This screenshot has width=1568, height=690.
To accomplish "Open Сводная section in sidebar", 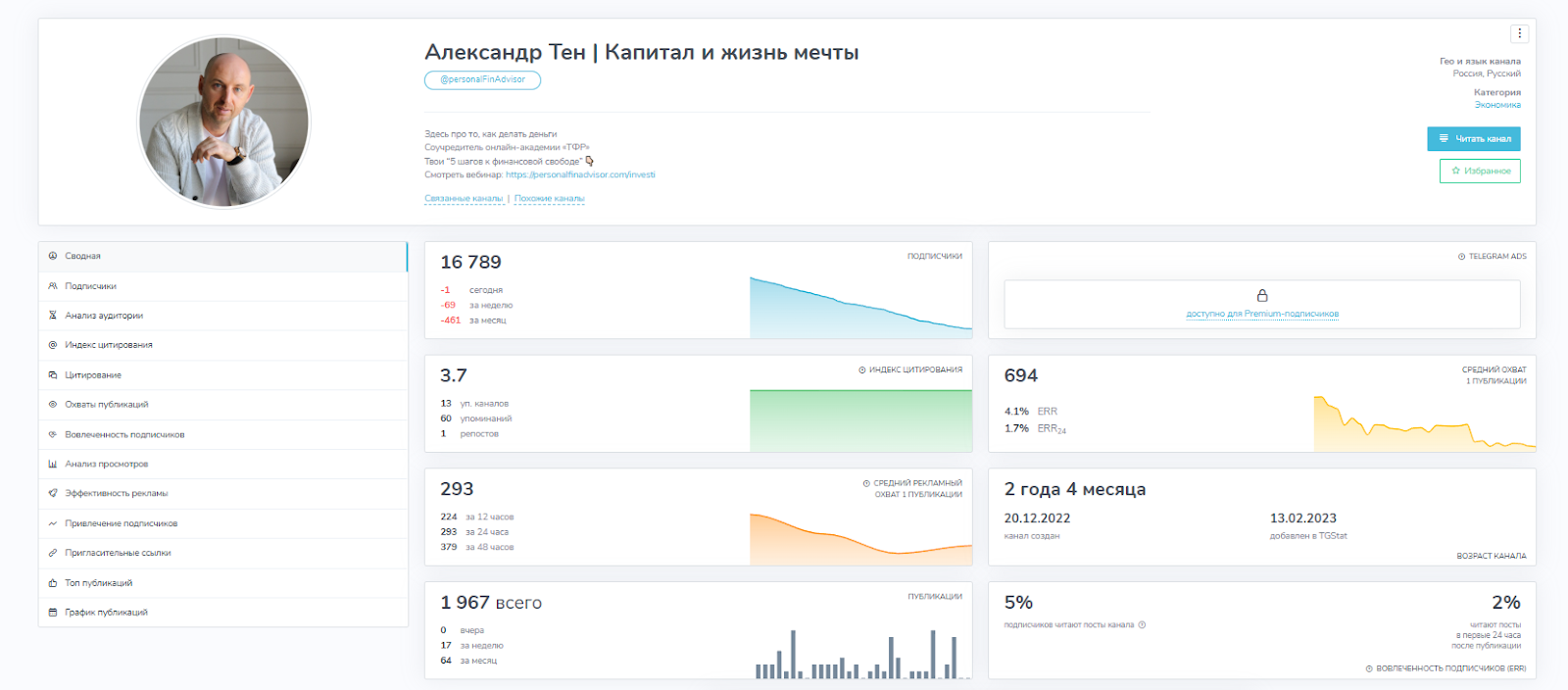I will 222,256.
